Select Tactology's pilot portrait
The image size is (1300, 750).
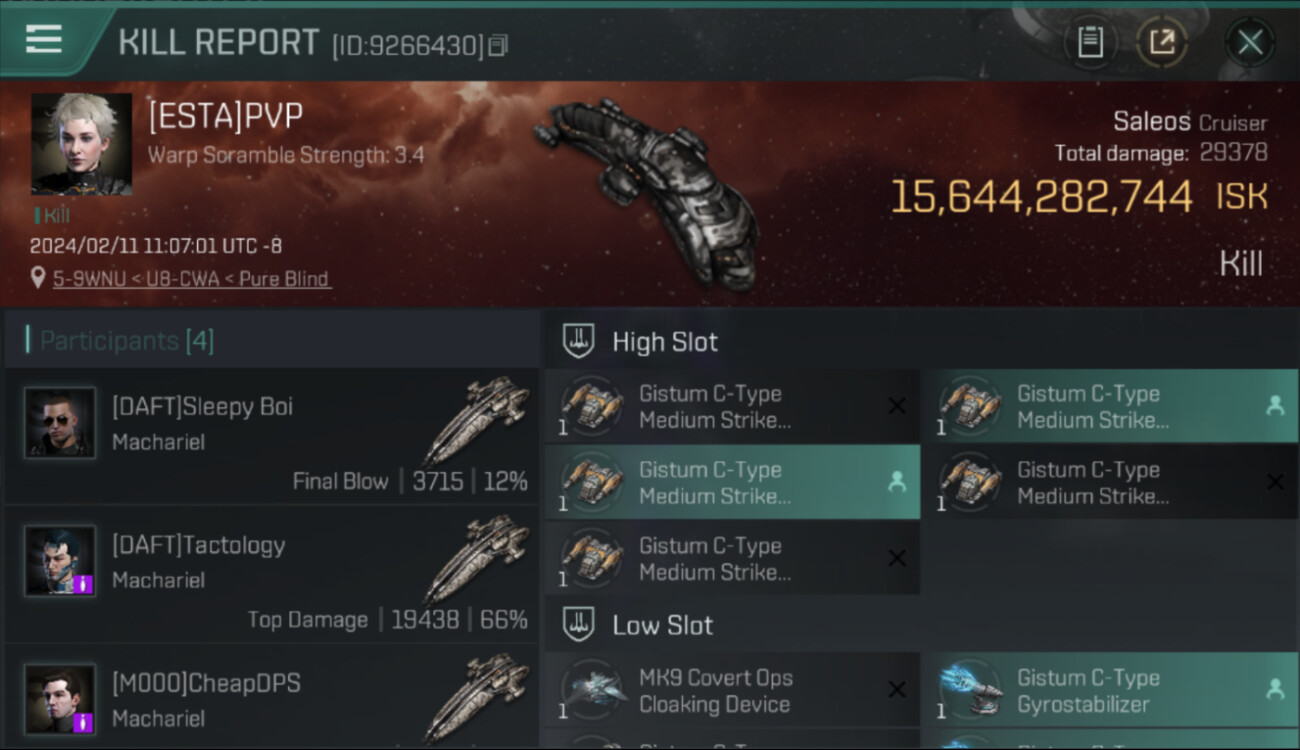pos(60,561)
